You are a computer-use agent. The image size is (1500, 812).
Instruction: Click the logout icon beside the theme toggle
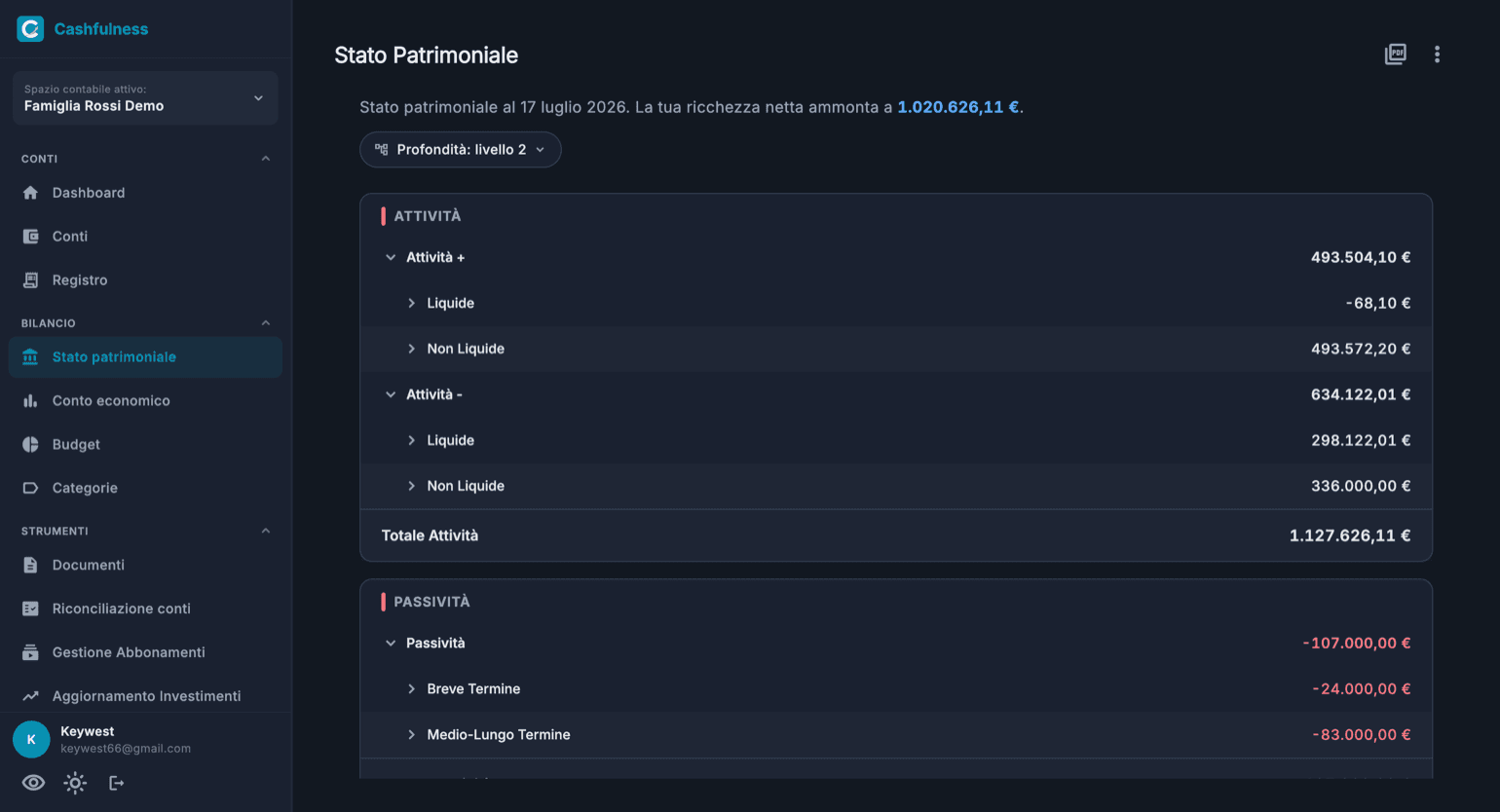[x=116, y=783]
